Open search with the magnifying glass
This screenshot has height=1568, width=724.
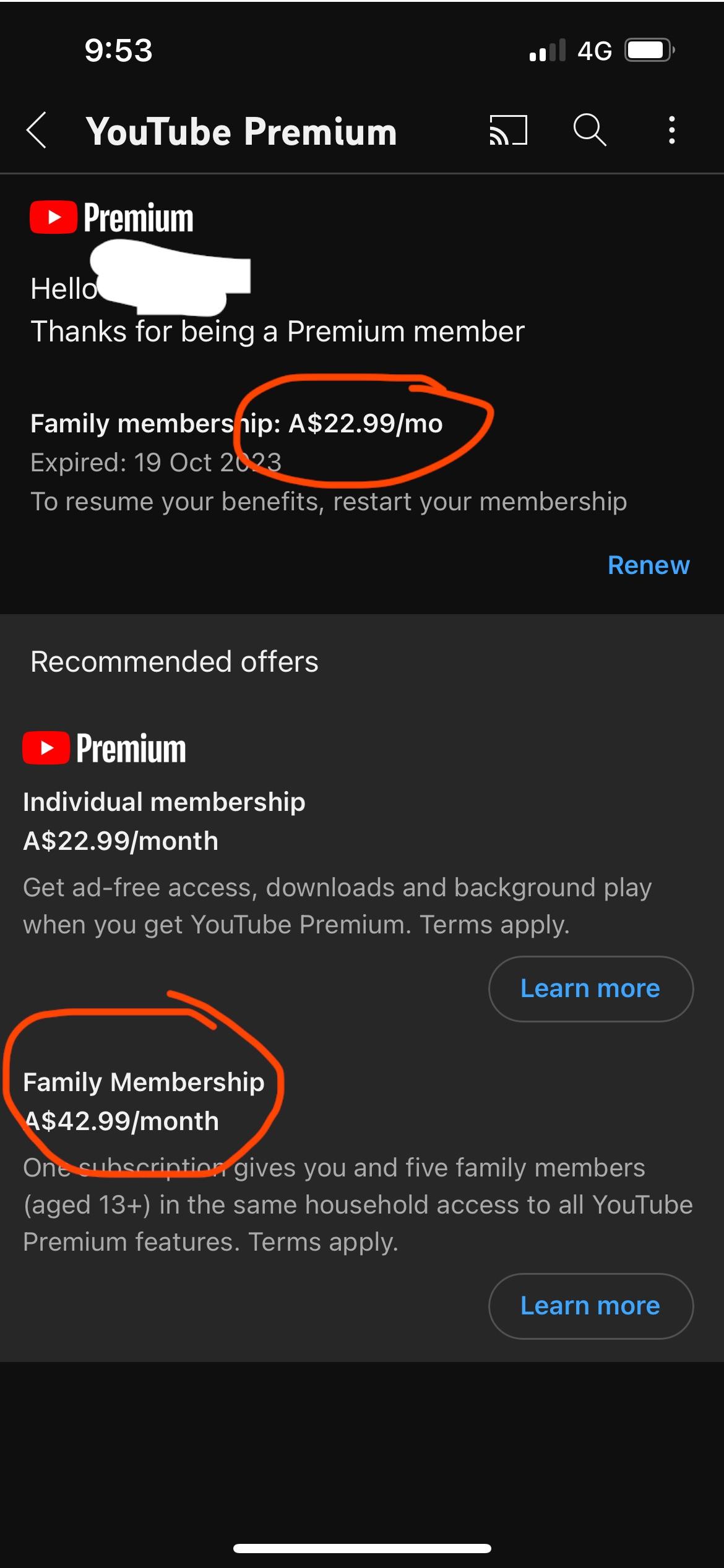point(589,131)
